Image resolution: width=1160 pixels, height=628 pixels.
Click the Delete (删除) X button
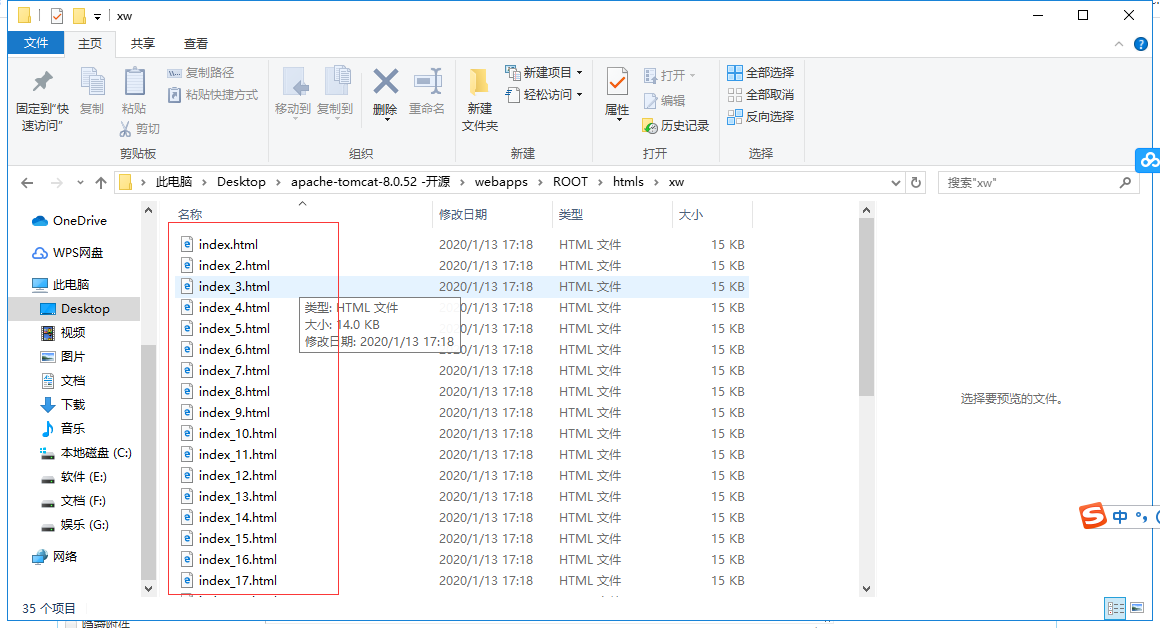click(385, 92)
